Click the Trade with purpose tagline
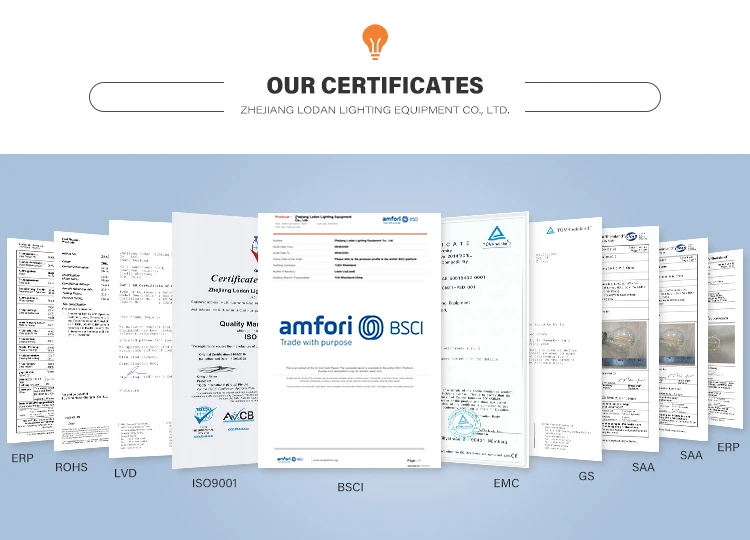750x540 pixels. tap(316, 342)
